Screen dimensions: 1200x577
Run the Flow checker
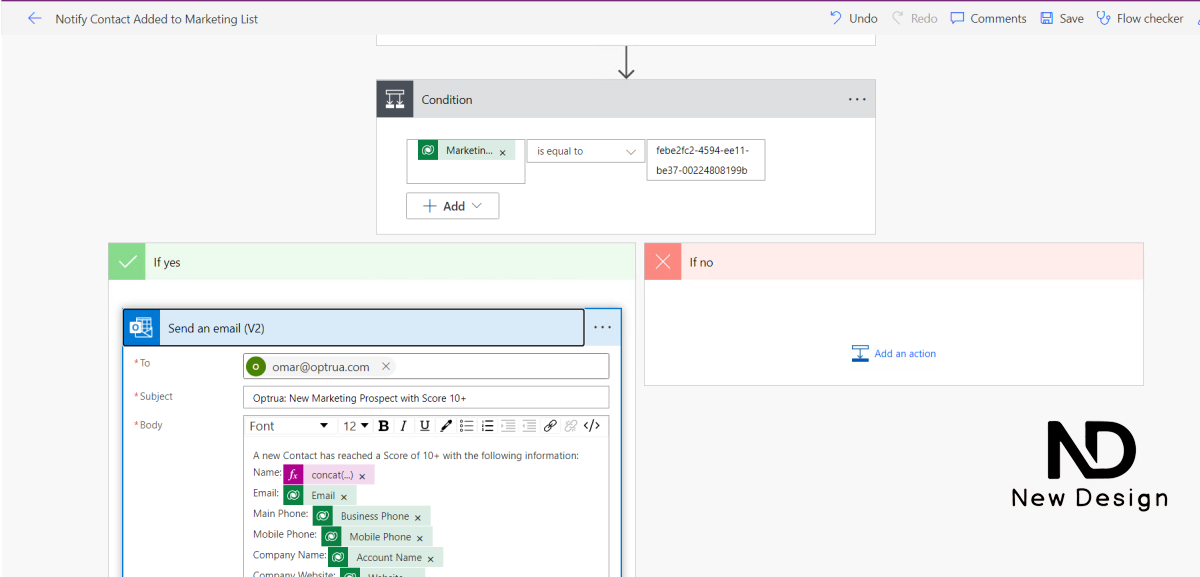(1139, 18)
